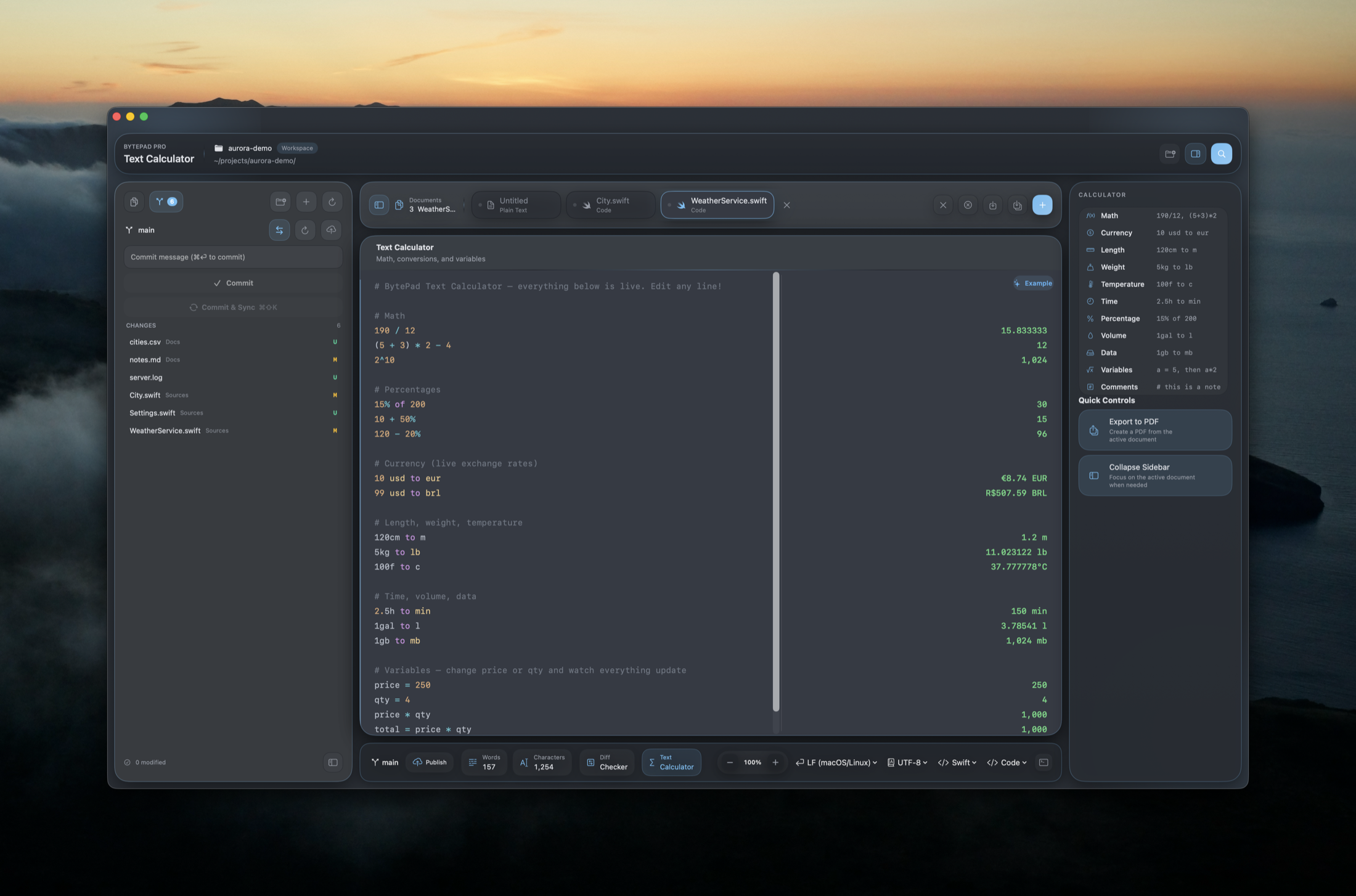Click the Export to PDF quick control

pyautogui.click(x=1155, y=430)
